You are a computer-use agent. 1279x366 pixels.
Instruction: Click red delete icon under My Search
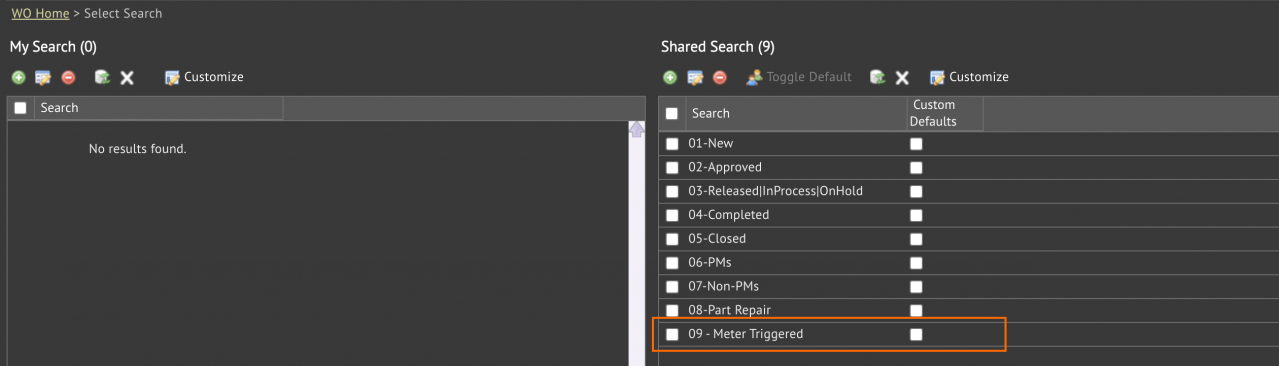coord(68,77)
